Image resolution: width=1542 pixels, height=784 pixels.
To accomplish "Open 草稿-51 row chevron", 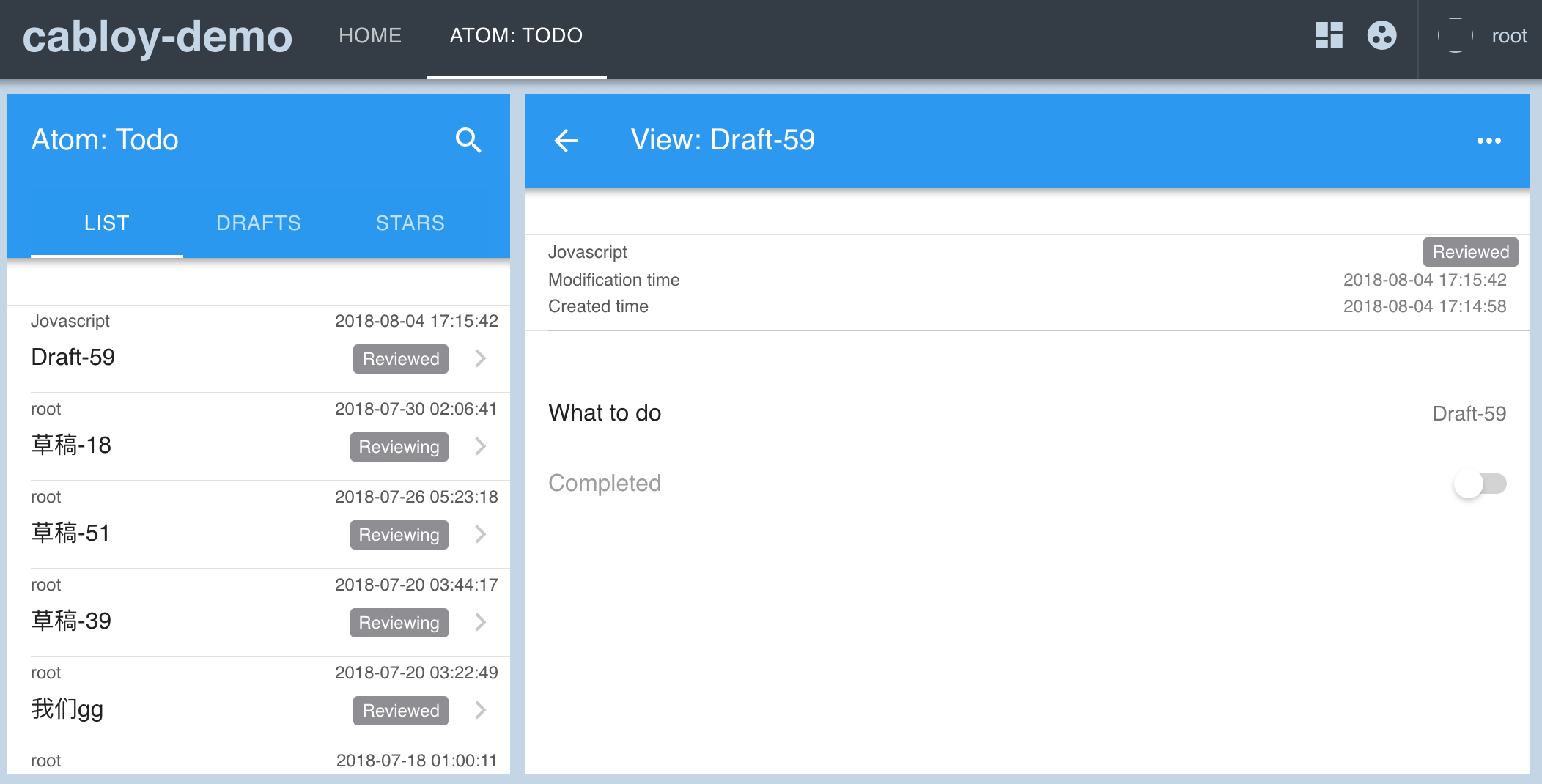I will click(x=480, y=534).
